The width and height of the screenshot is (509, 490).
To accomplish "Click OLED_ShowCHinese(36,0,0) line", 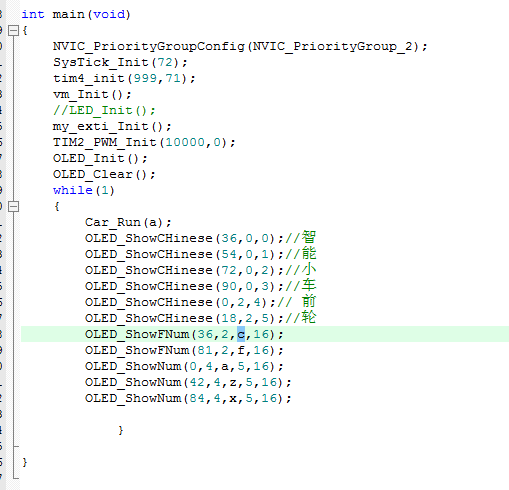I will pyautogui.click(x=201, y=238).
